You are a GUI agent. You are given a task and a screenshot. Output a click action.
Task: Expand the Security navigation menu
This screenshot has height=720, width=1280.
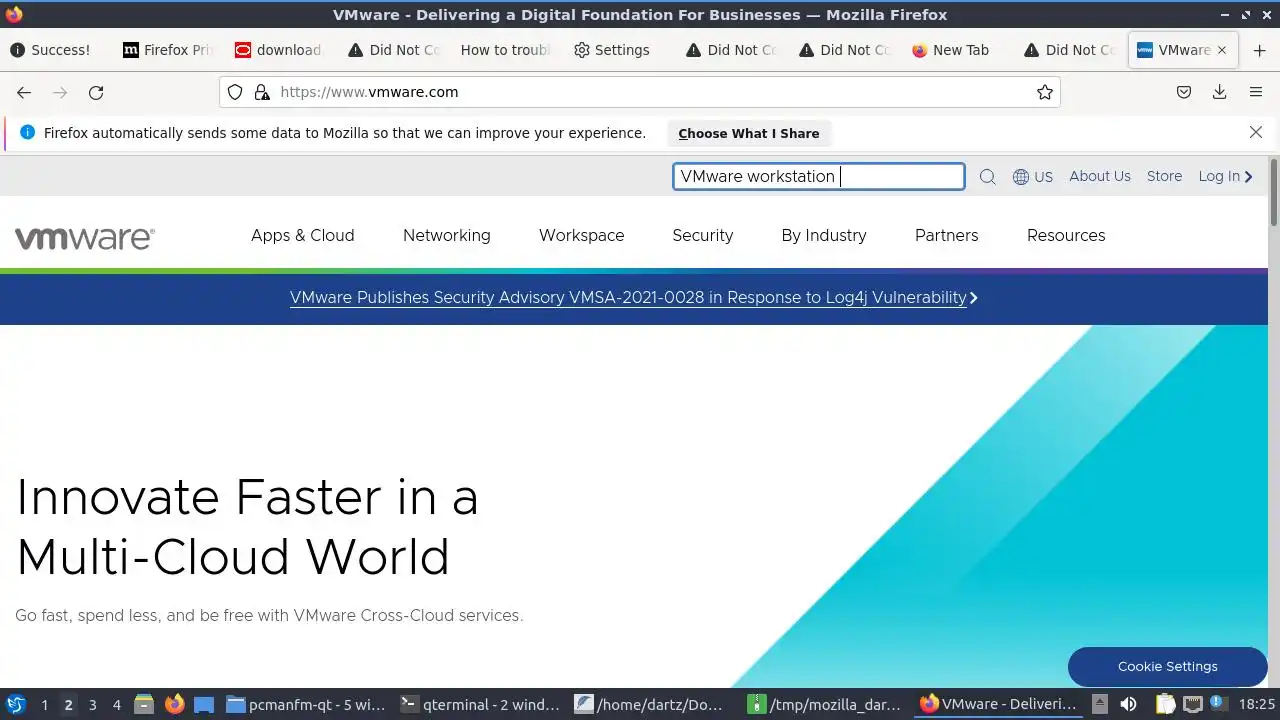click(702, 236)
